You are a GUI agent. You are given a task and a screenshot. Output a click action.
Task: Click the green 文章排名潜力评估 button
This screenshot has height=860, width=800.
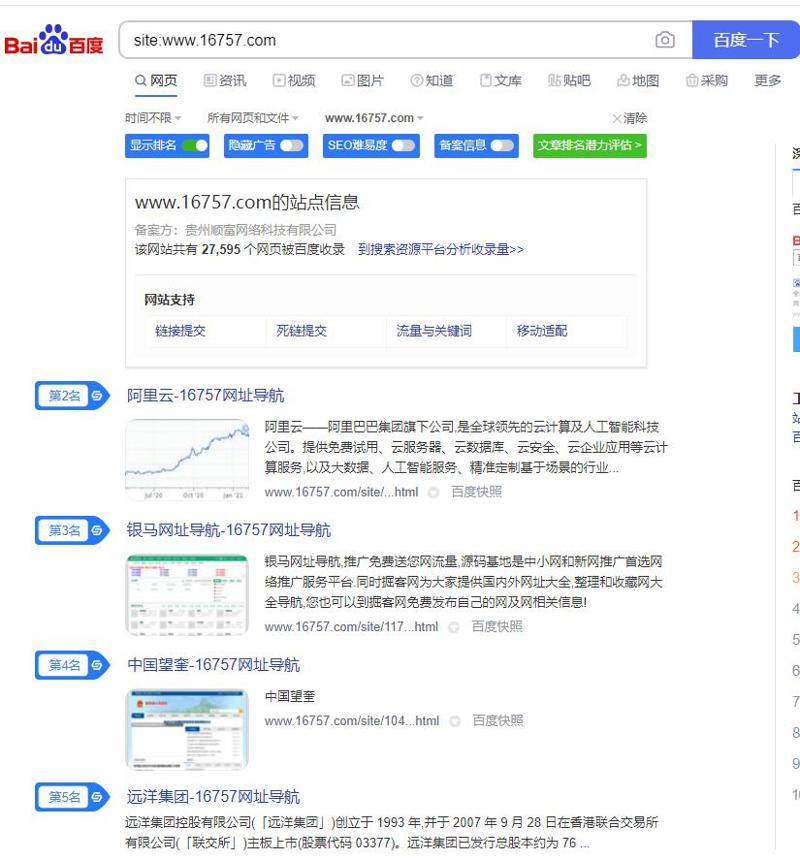coord(589,145)
